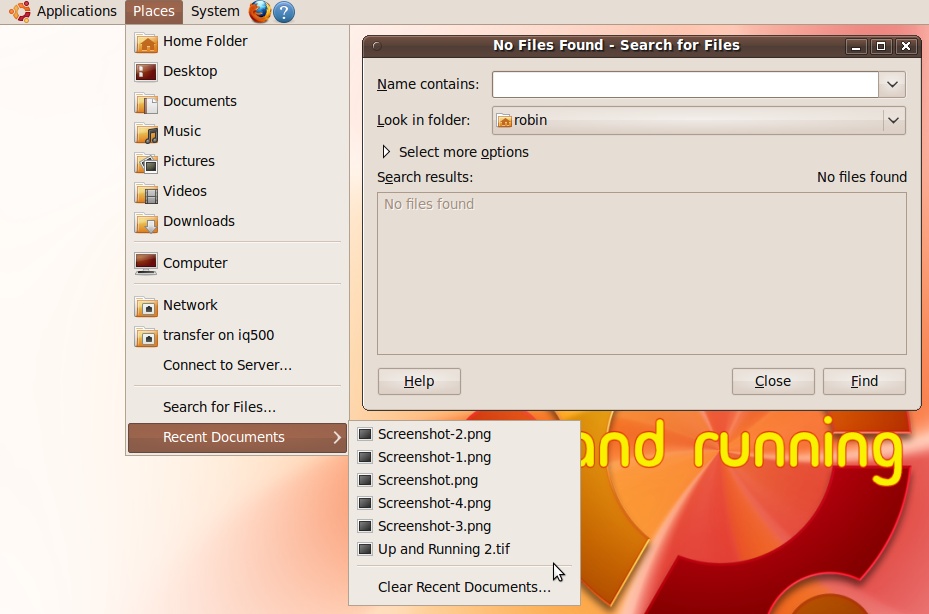Image resolution: width=929 pixels, height=614 pixels.
Task: Click the Help button
Action: click(418, 381)
